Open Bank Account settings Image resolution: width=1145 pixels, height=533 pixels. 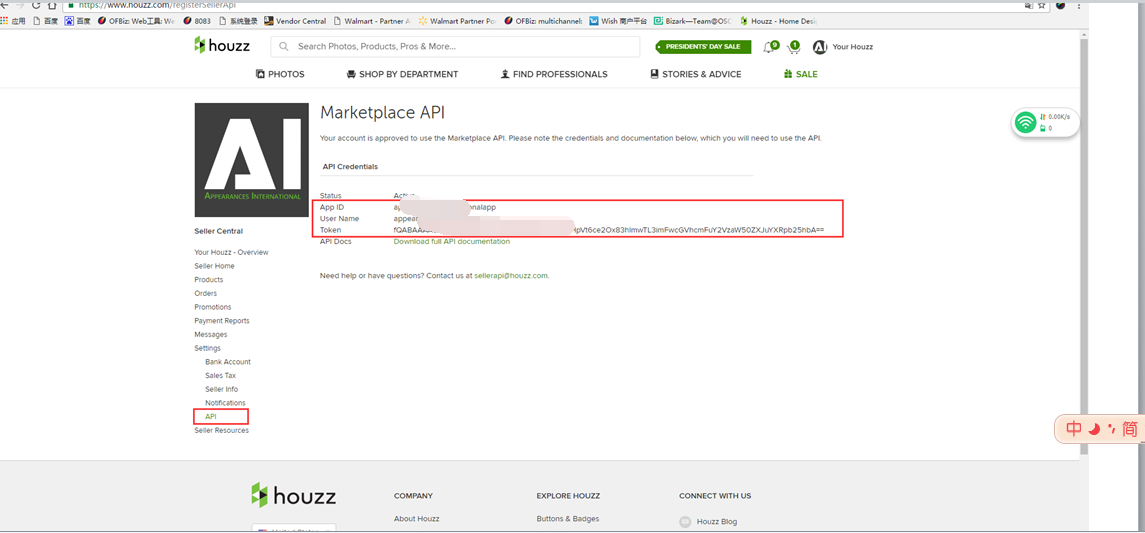pos(228,362)
